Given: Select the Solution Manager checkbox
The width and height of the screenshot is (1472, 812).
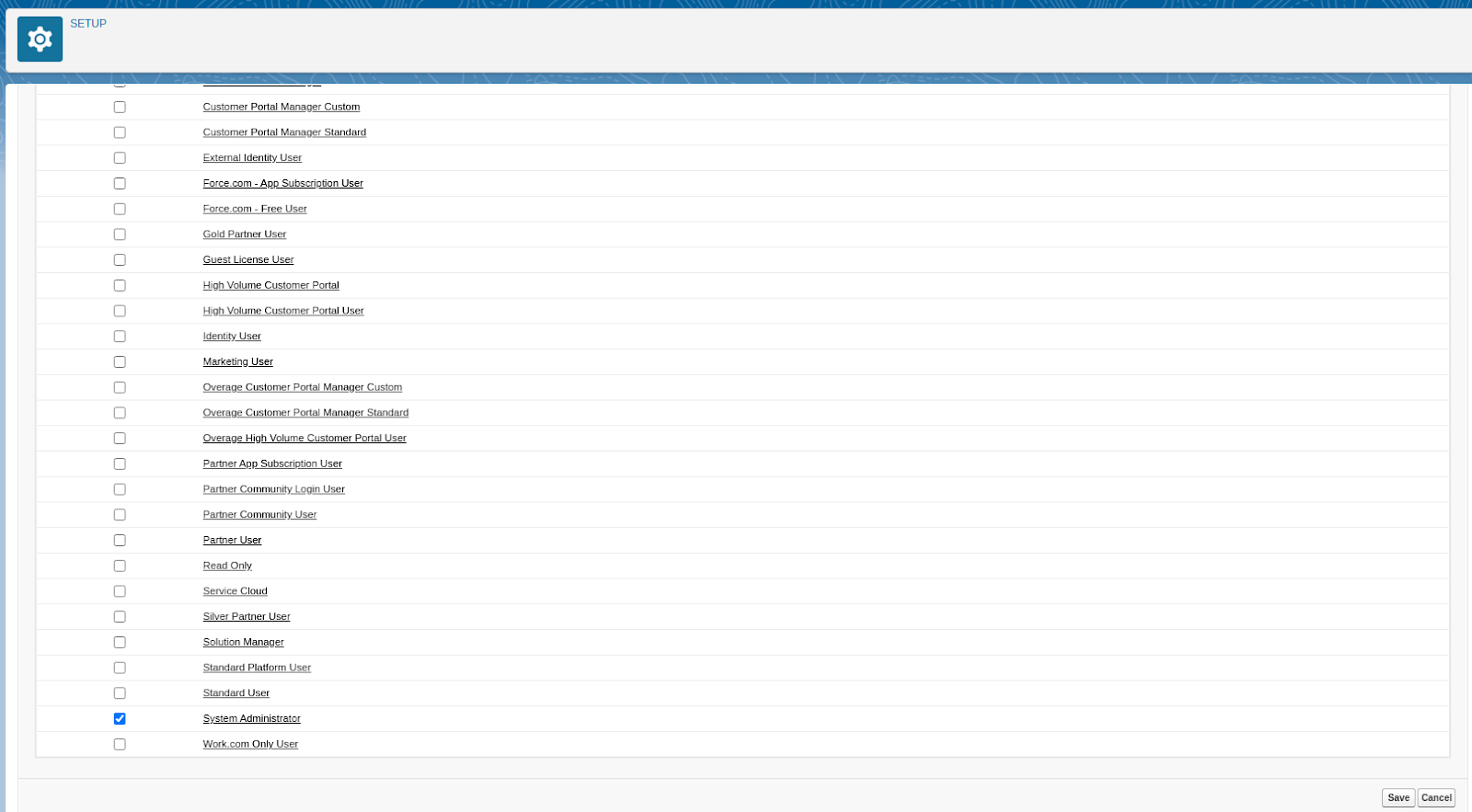Looking at the screenshot, I should click(120, 643).
